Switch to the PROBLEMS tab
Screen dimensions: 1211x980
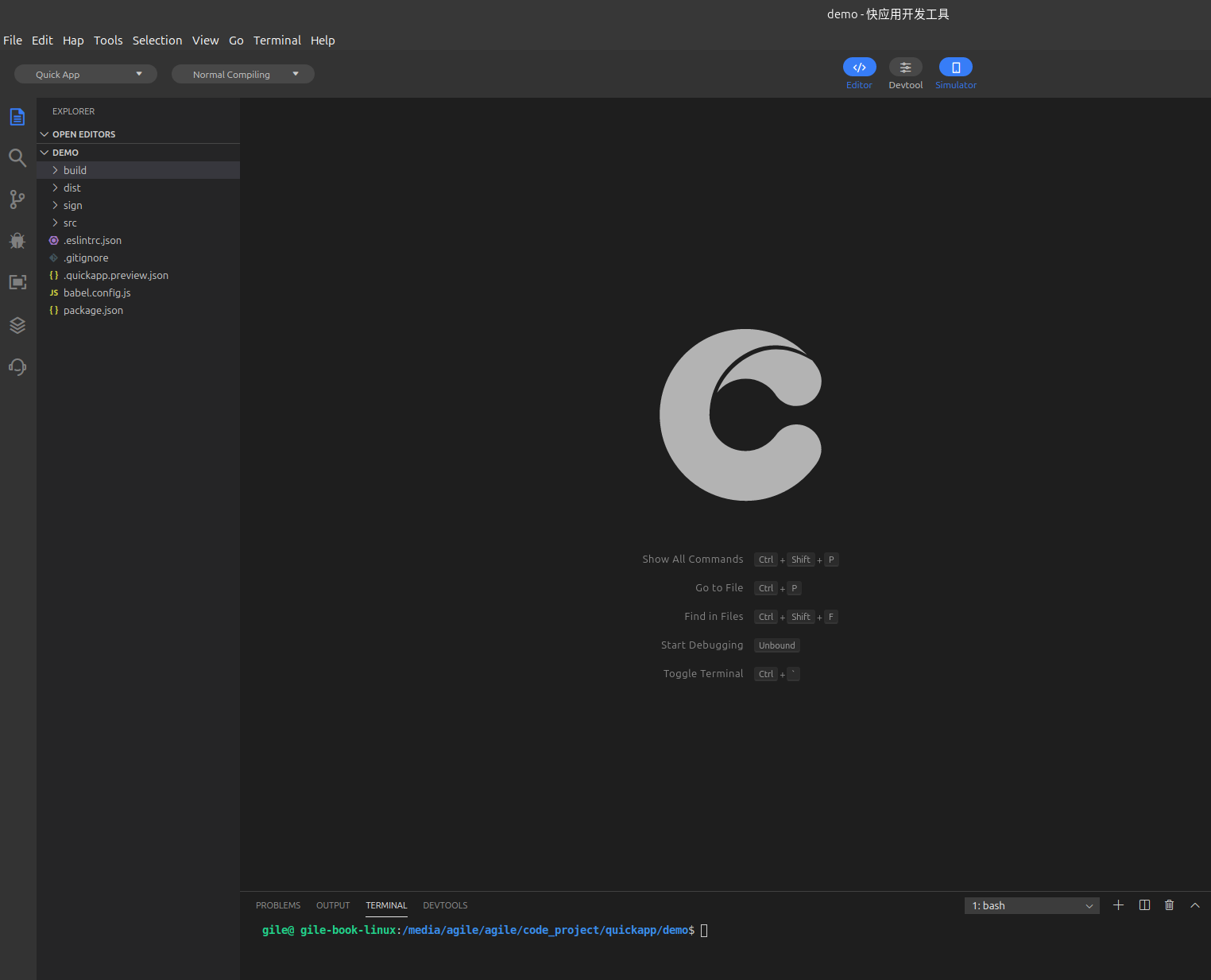(278, 905)
